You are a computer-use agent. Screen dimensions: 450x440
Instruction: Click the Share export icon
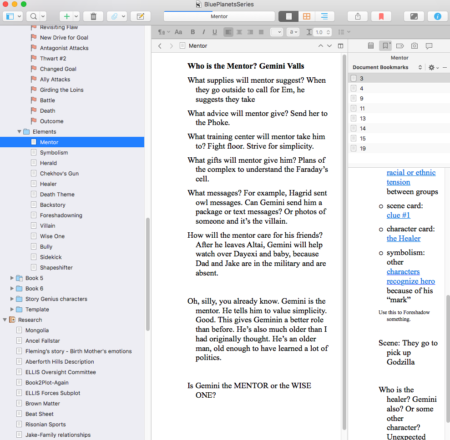358,16
